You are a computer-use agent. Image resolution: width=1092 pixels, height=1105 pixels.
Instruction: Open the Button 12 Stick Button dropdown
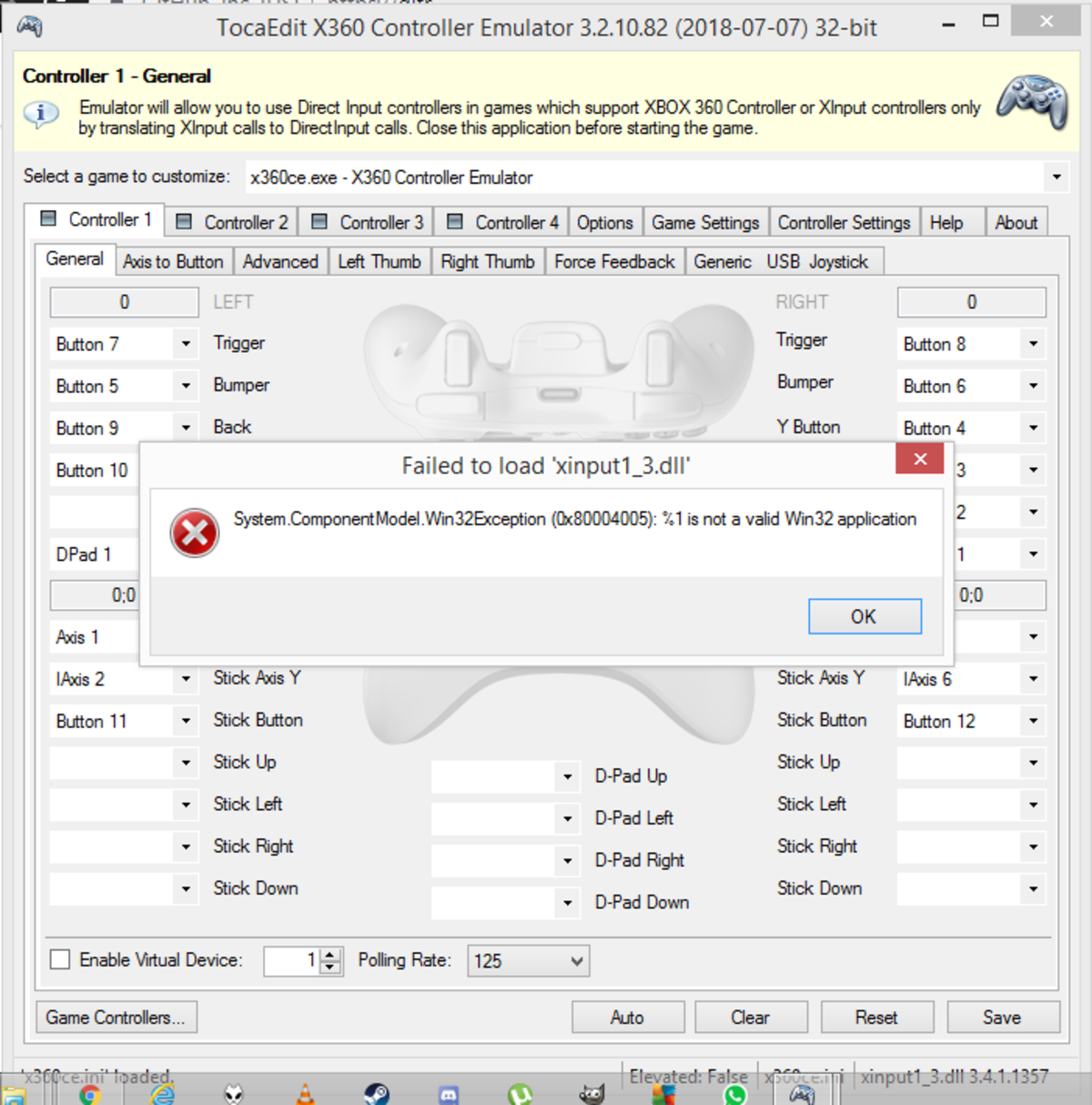(1034, 721)
